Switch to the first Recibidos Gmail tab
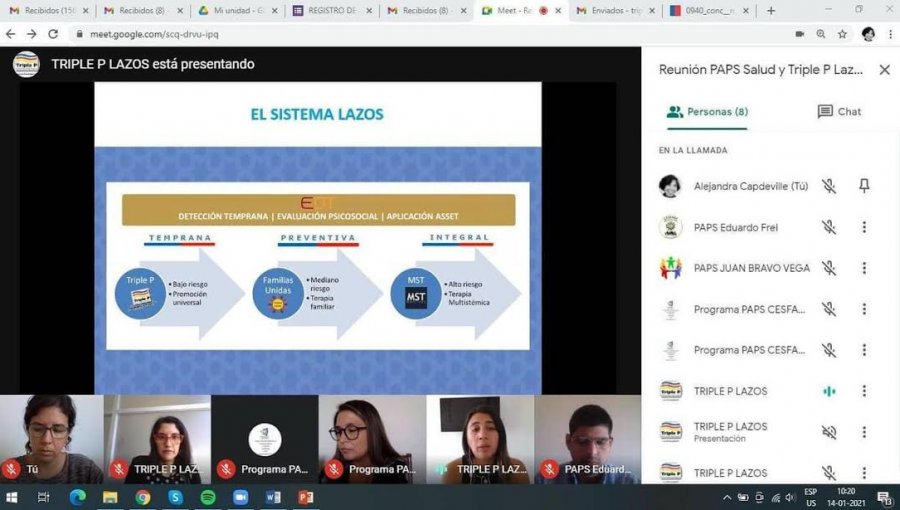 49,11
